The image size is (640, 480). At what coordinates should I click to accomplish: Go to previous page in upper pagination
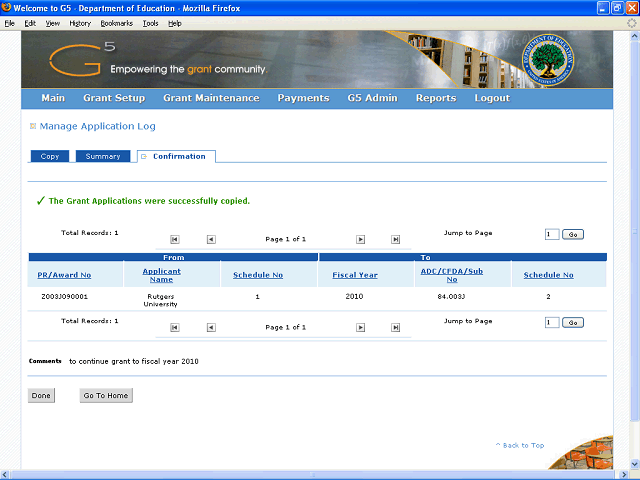211,240
